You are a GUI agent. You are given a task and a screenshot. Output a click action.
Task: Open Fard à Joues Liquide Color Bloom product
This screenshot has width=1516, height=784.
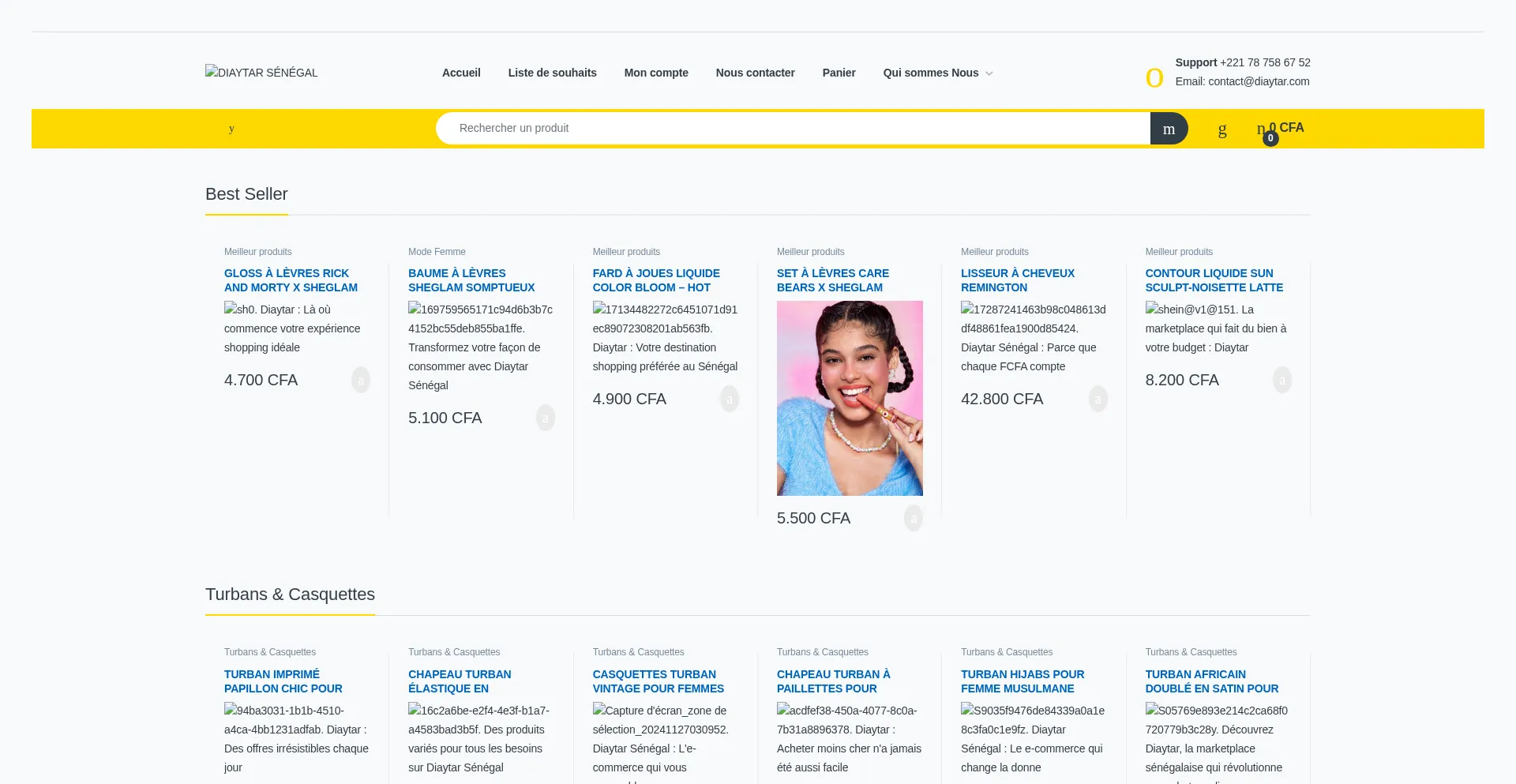[655, 280]
